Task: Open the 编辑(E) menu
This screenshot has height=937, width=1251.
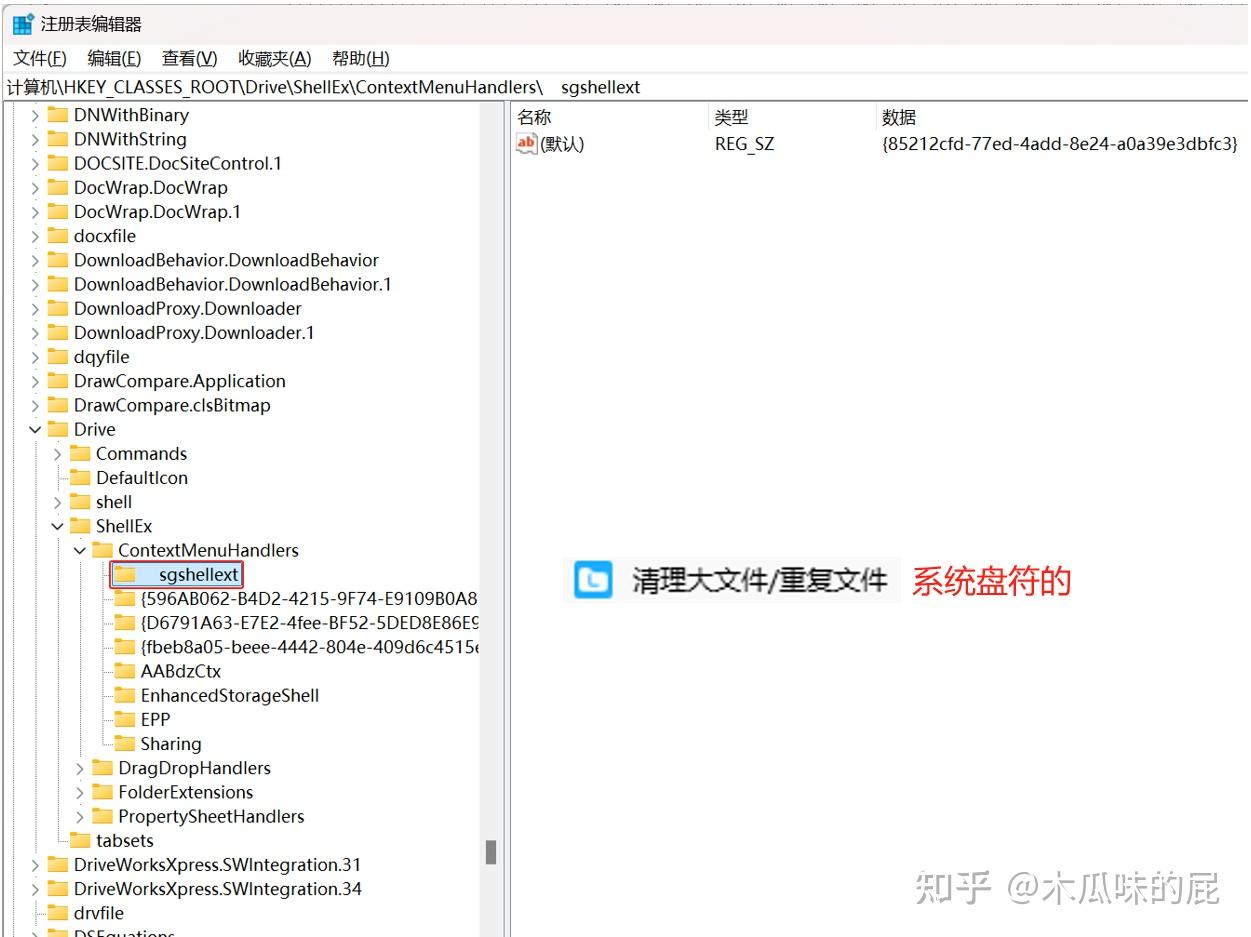Action: [114, 59]
